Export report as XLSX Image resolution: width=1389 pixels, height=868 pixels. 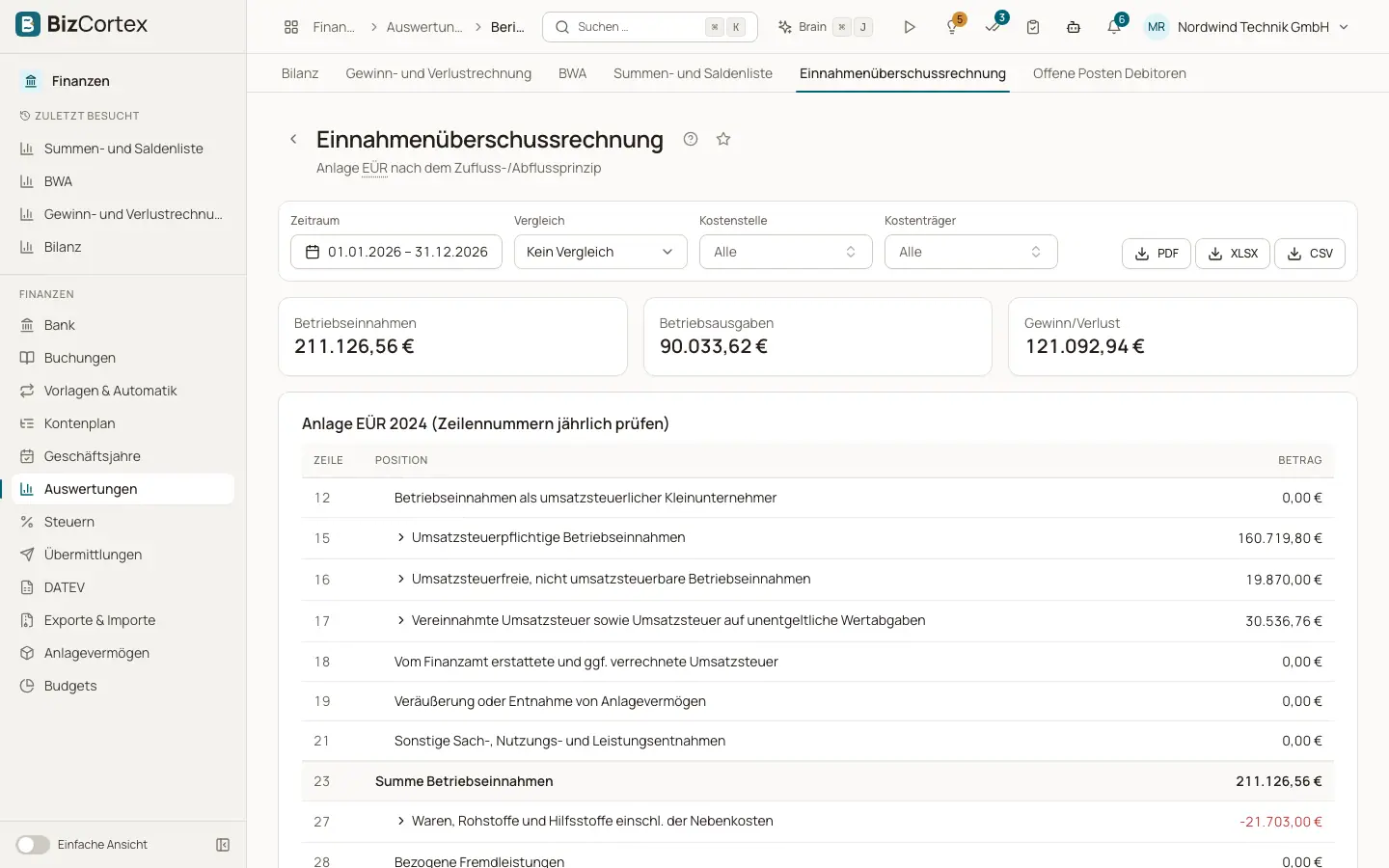click(1232, 254)
